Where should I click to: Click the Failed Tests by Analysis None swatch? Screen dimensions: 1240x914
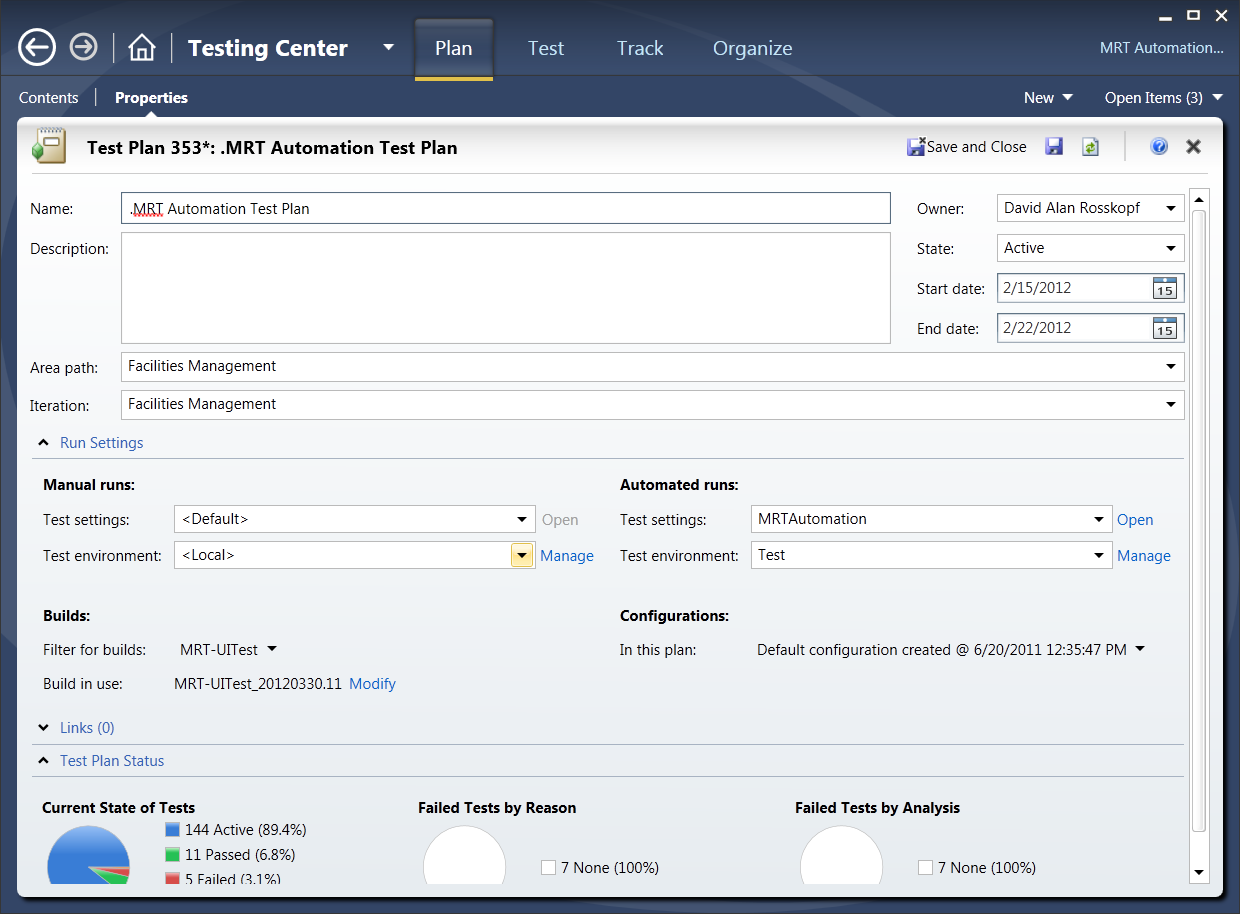coord(925,868)
